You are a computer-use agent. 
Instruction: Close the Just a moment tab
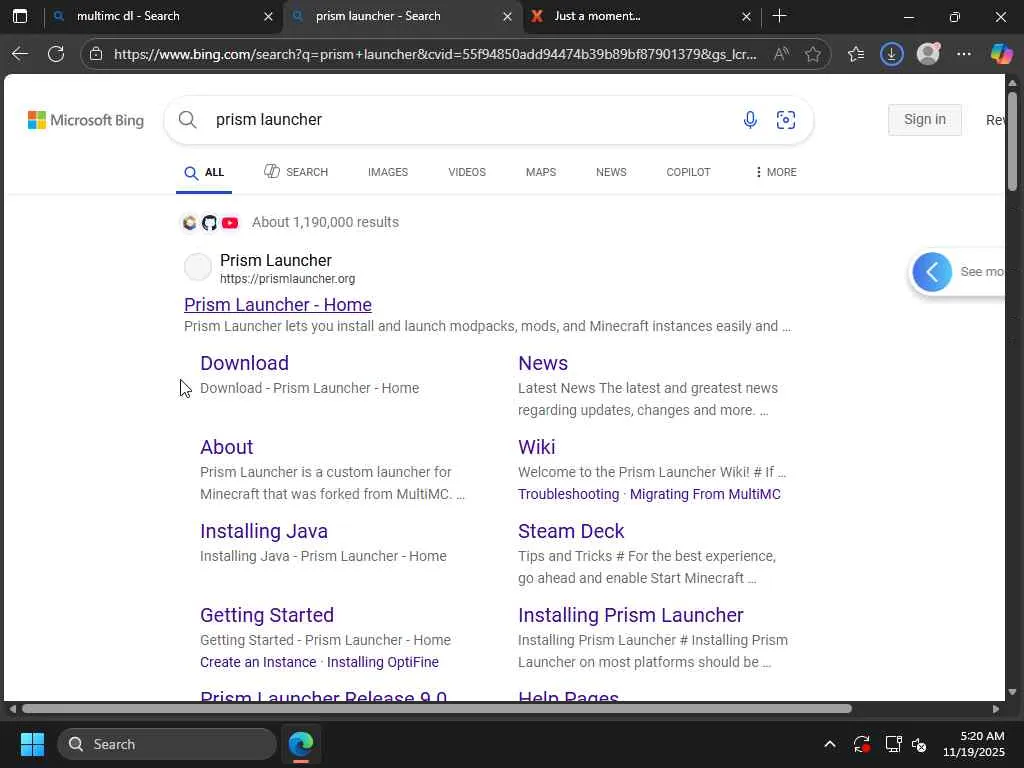pos(746,16)
